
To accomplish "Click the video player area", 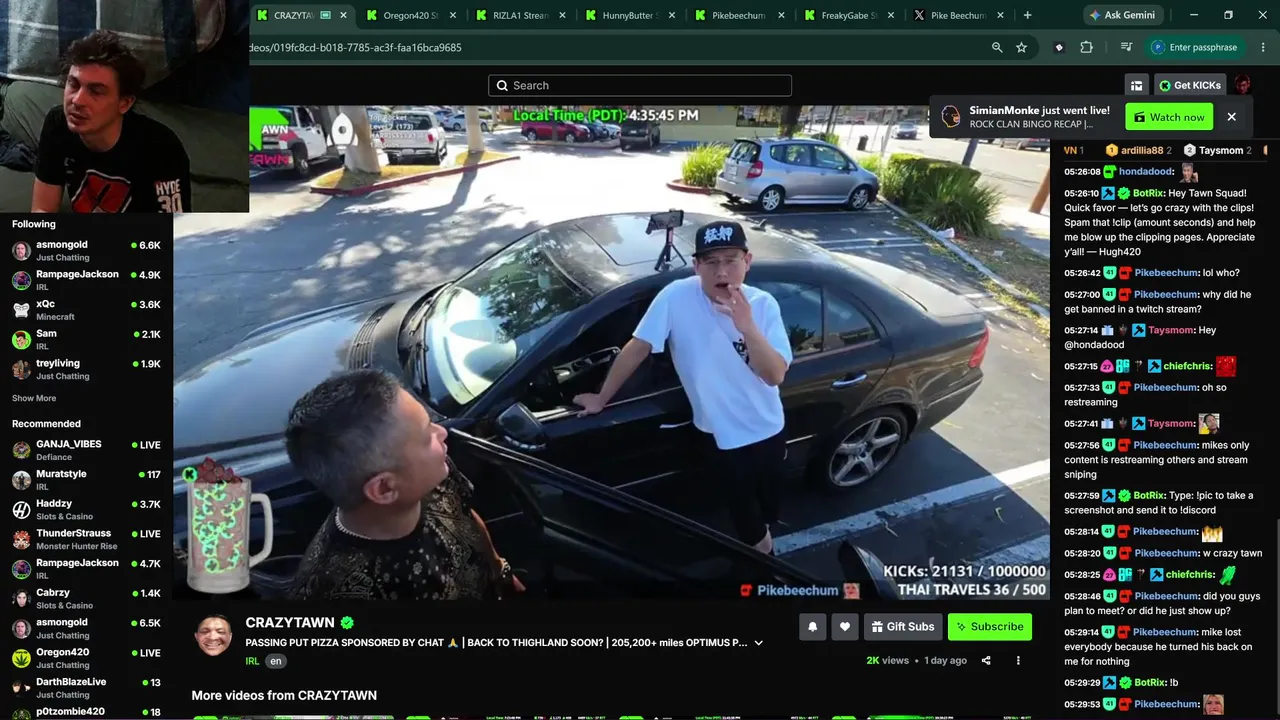I will click(x=612, y=352).
